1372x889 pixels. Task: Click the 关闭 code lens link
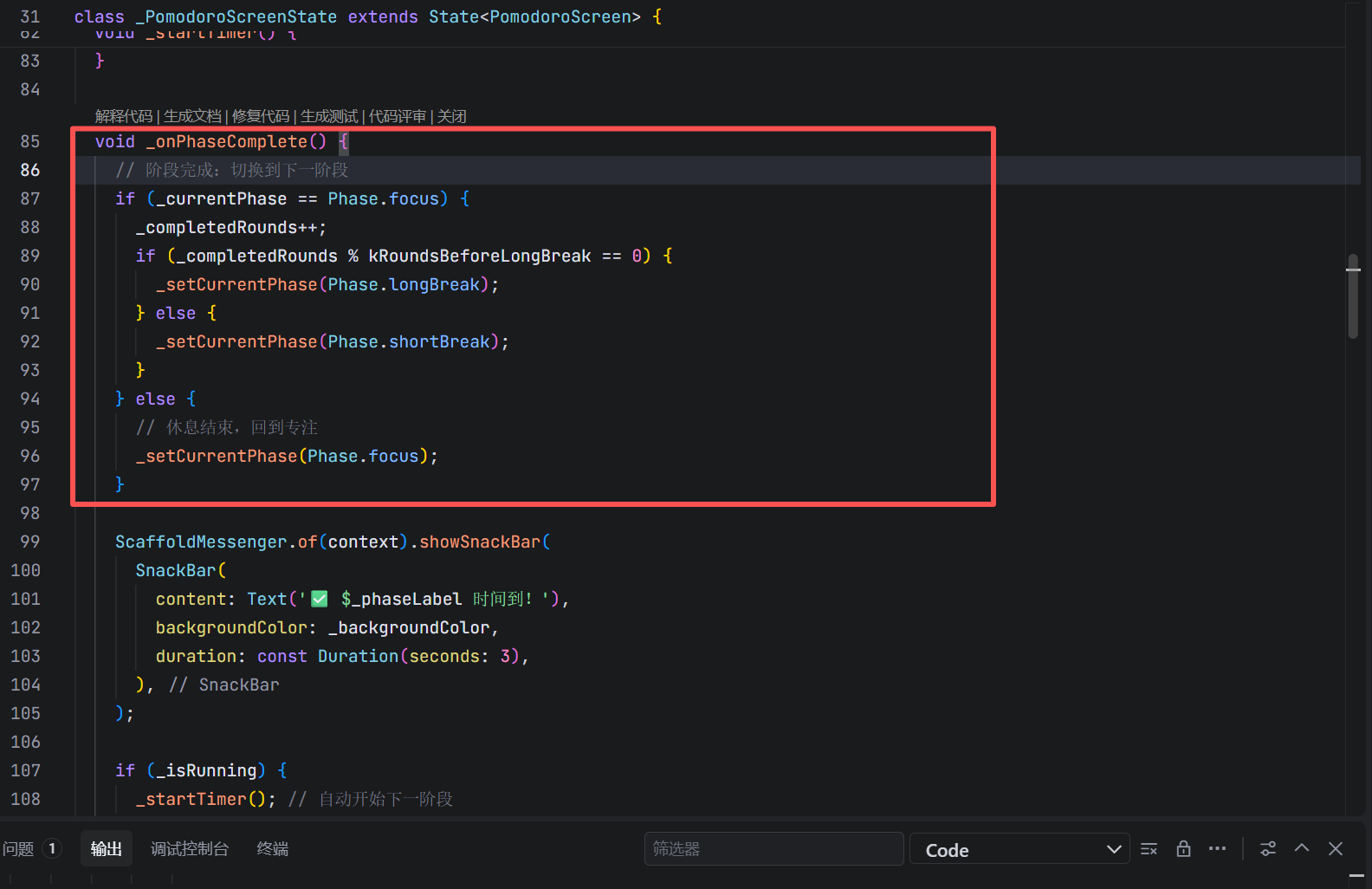point(452,116)
